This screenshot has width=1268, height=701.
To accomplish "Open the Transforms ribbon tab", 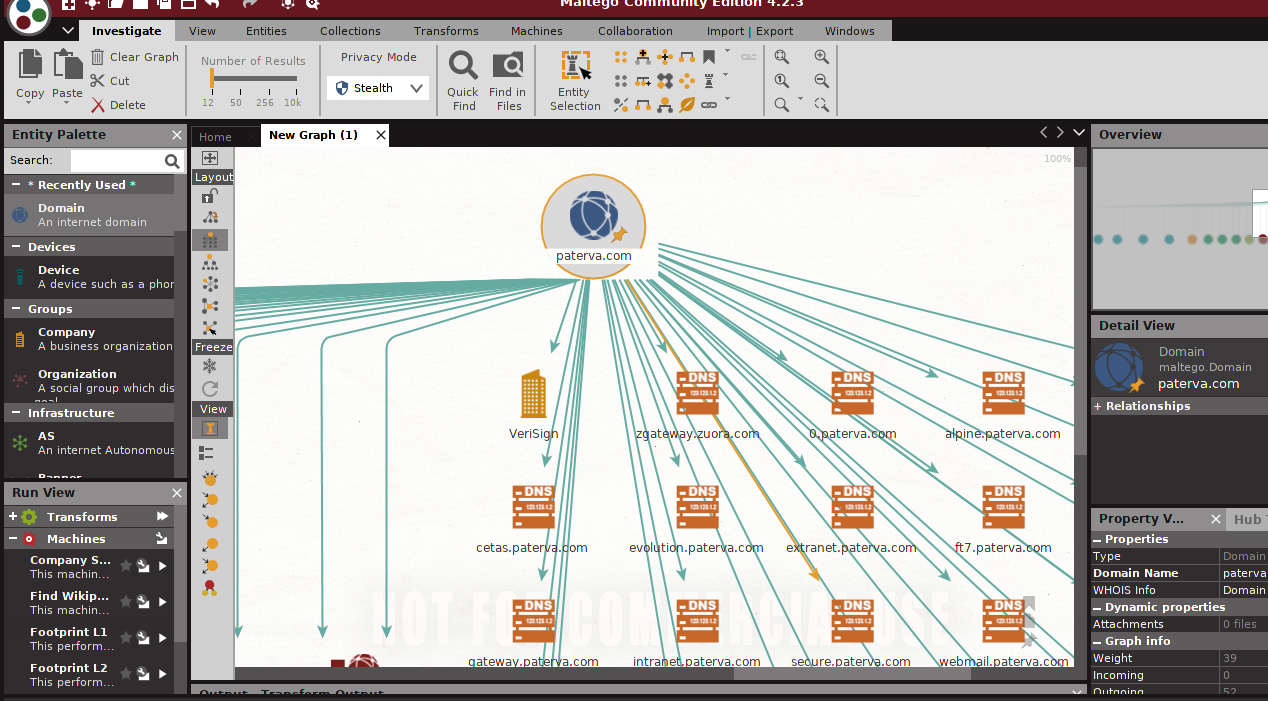I will pos(446,31).
